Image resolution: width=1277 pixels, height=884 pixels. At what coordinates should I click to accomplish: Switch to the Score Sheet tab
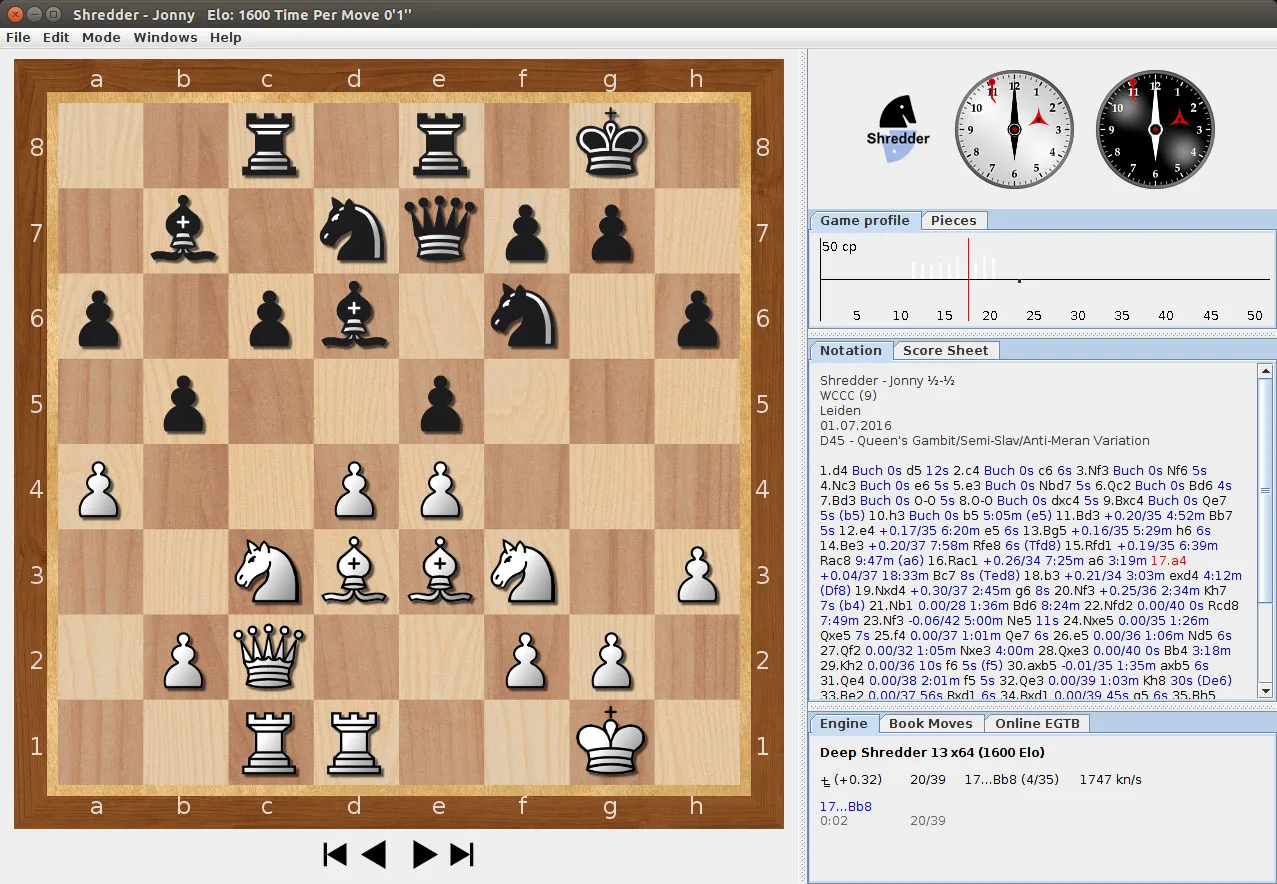pyautogui.click(x=945, y=350)
